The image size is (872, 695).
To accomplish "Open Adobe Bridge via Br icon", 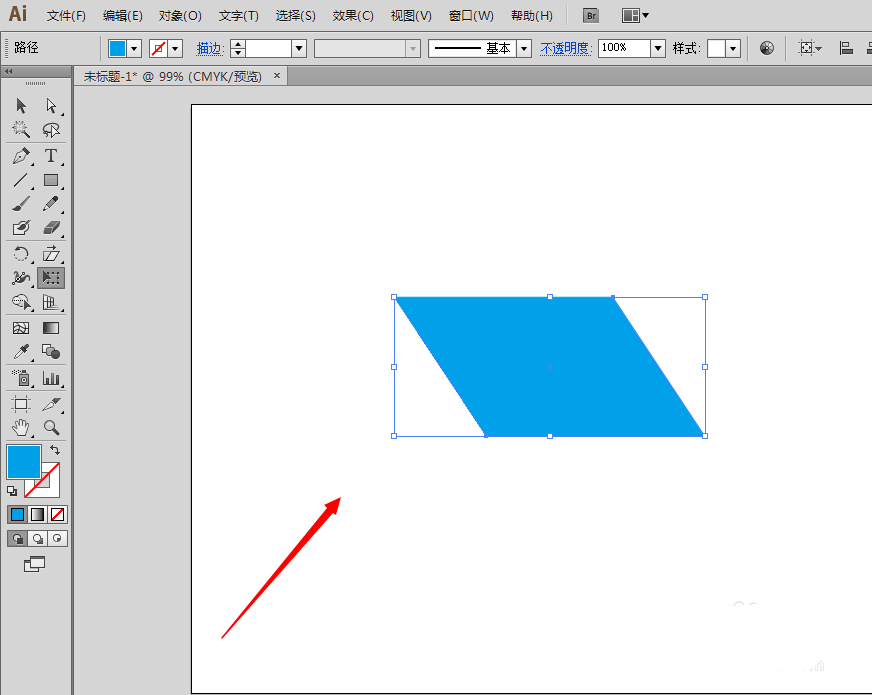I will (x=591, y=16).
